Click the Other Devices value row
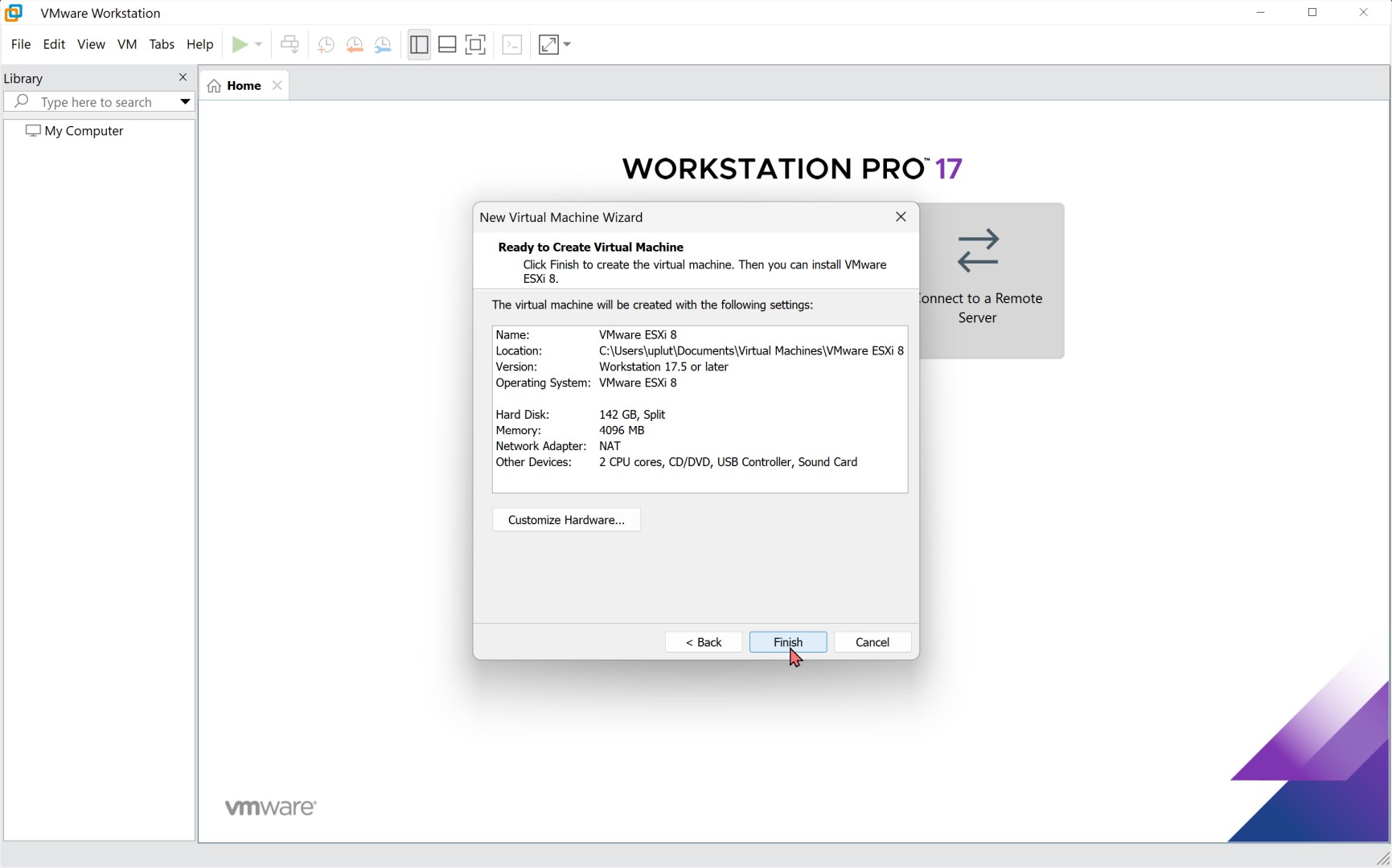Screen dimensions: 1392x868 pos(728,462)
